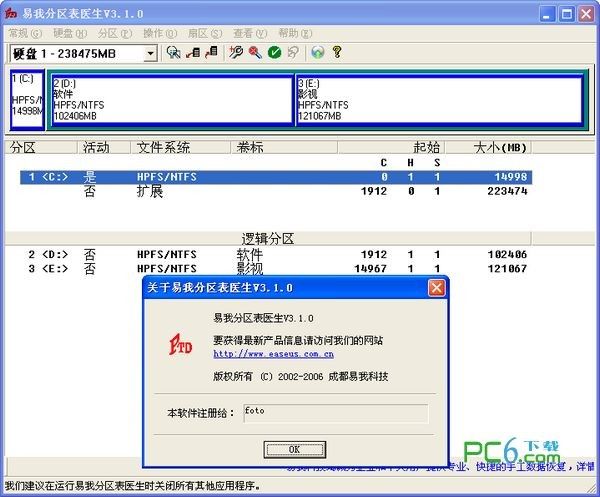Screen dimensions: 600x497
Task: Click the red-cross magnifier icon
Action: [x=255, y=52]
